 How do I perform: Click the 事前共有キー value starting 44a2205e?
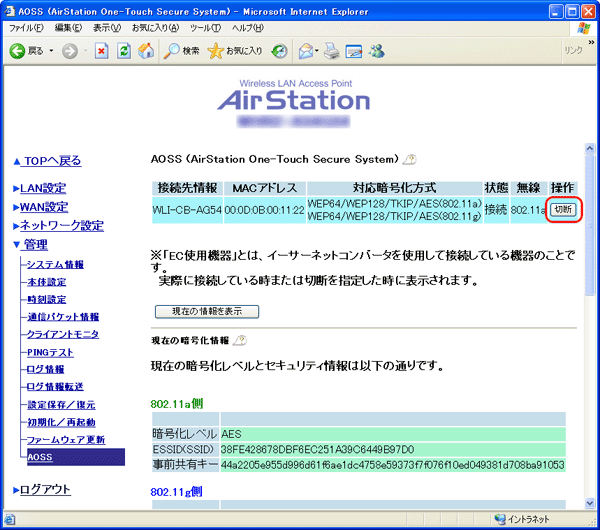(x=393, y=465)
